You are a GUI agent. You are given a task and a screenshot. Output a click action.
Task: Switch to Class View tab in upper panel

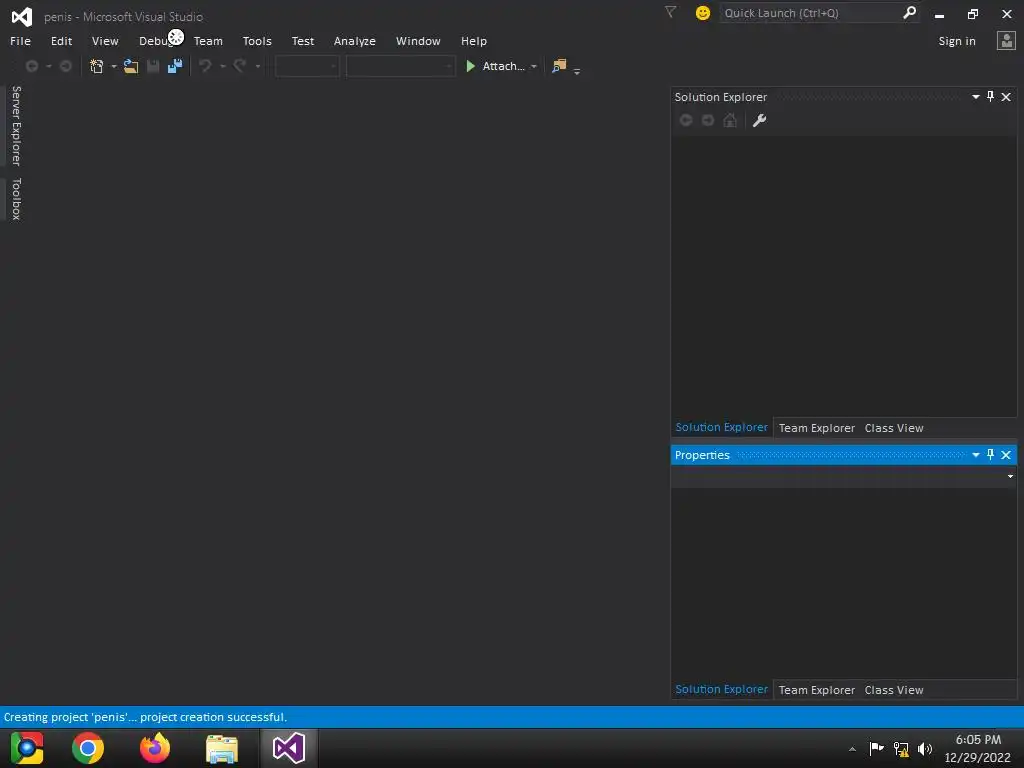[894, 428]
